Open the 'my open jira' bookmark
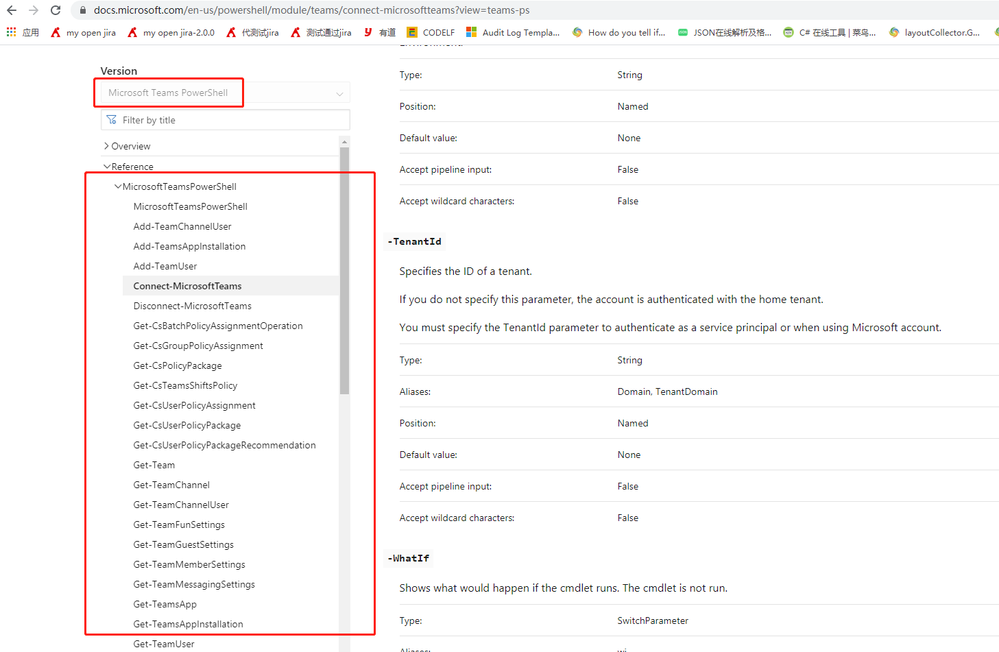 83,33
